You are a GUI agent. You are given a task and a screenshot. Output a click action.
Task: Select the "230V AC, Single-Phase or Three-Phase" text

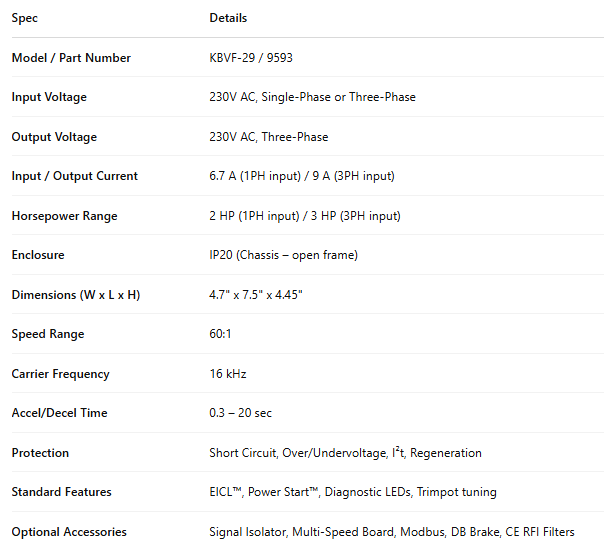click(x=312, y=97)
